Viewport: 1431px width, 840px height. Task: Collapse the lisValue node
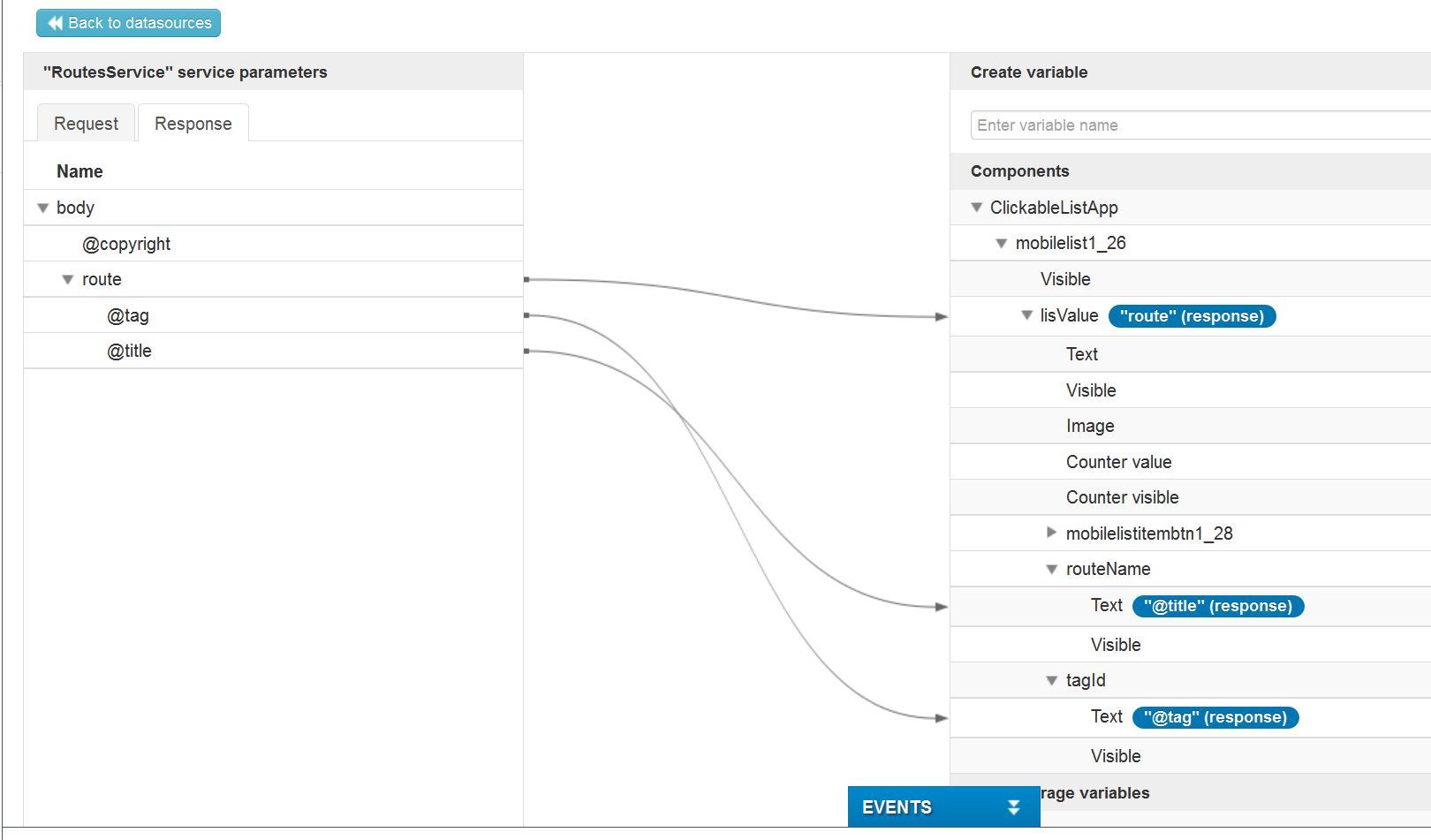(x=1026, y=315)
